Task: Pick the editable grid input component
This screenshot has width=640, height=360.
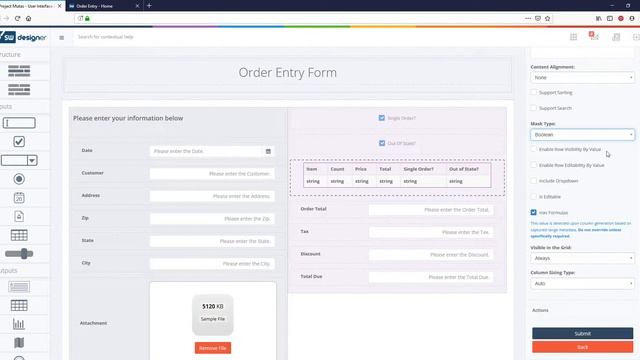Action: (19, 235)
